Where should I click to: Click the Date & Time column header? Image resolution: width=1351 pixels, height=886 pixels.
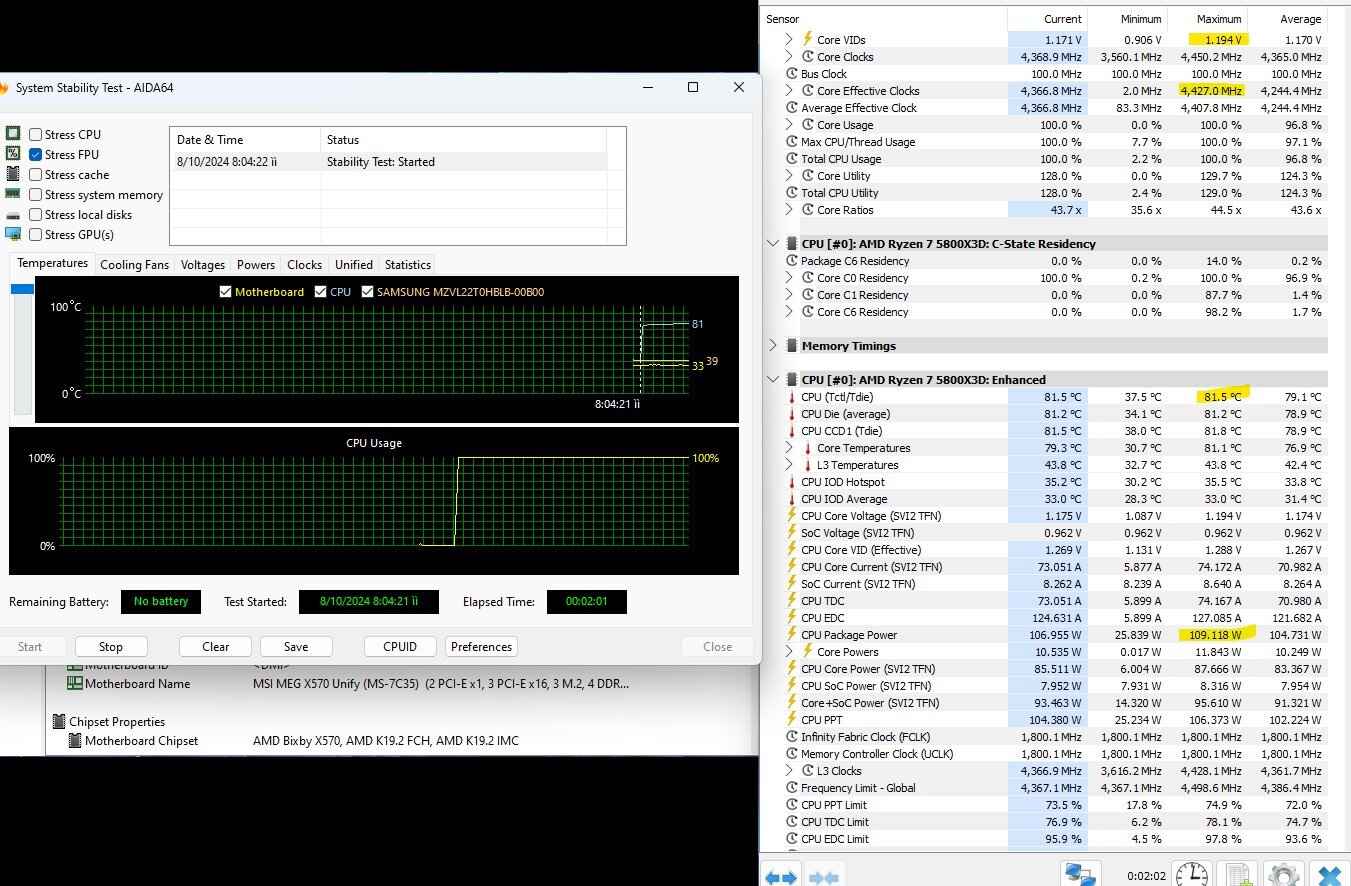coord(245,140)
